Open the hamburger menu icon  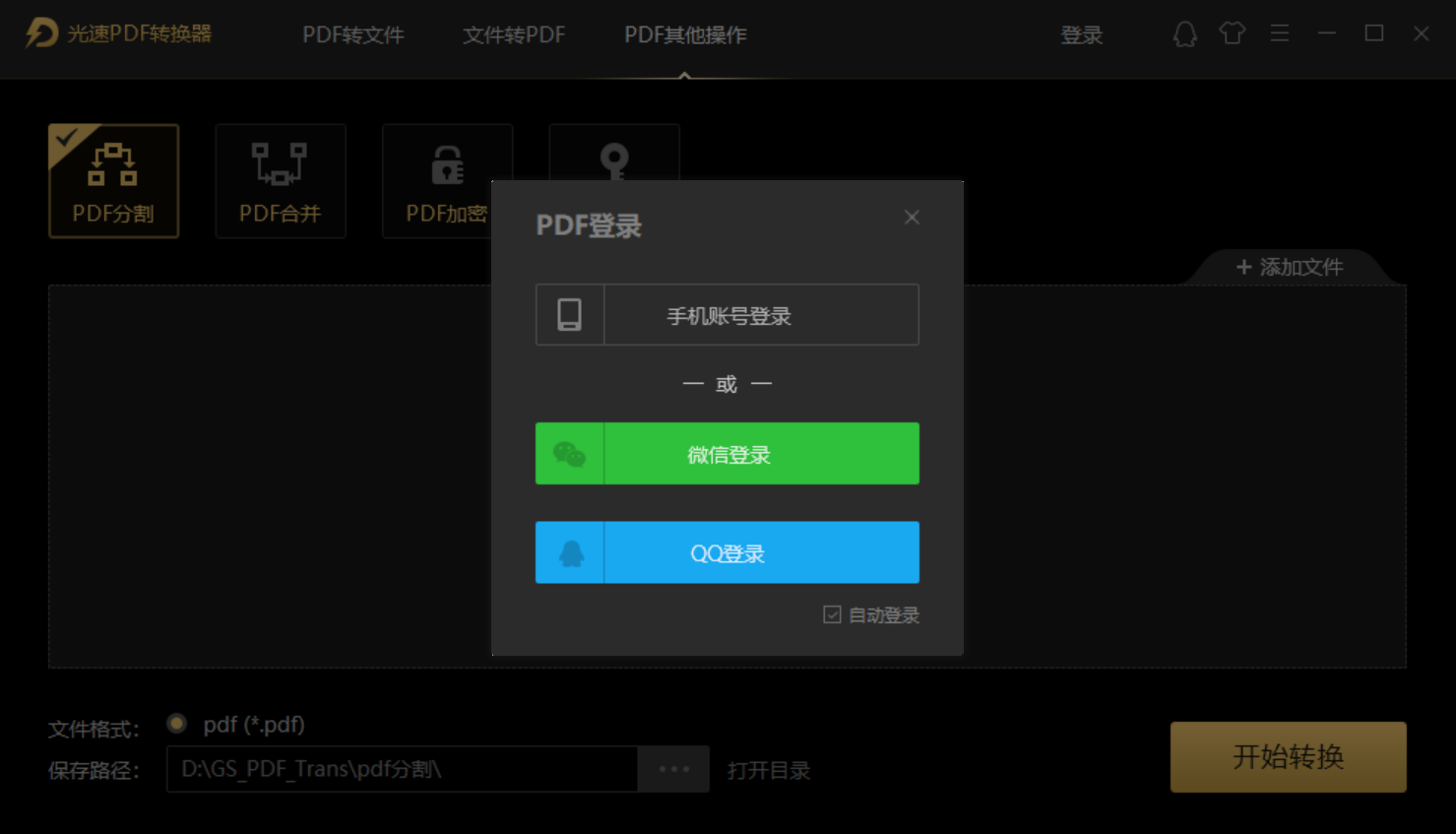coord(1279,32)
